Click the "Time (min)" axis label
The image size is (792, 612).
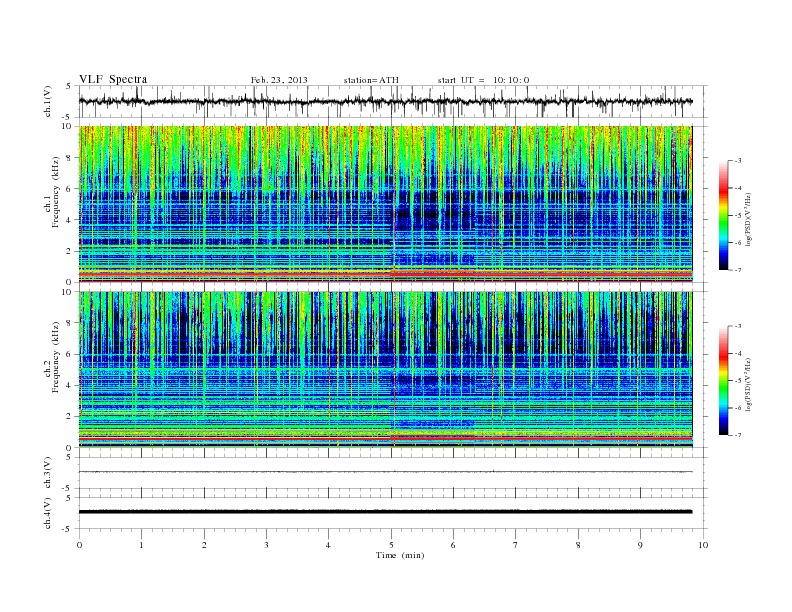coord(400,555)
